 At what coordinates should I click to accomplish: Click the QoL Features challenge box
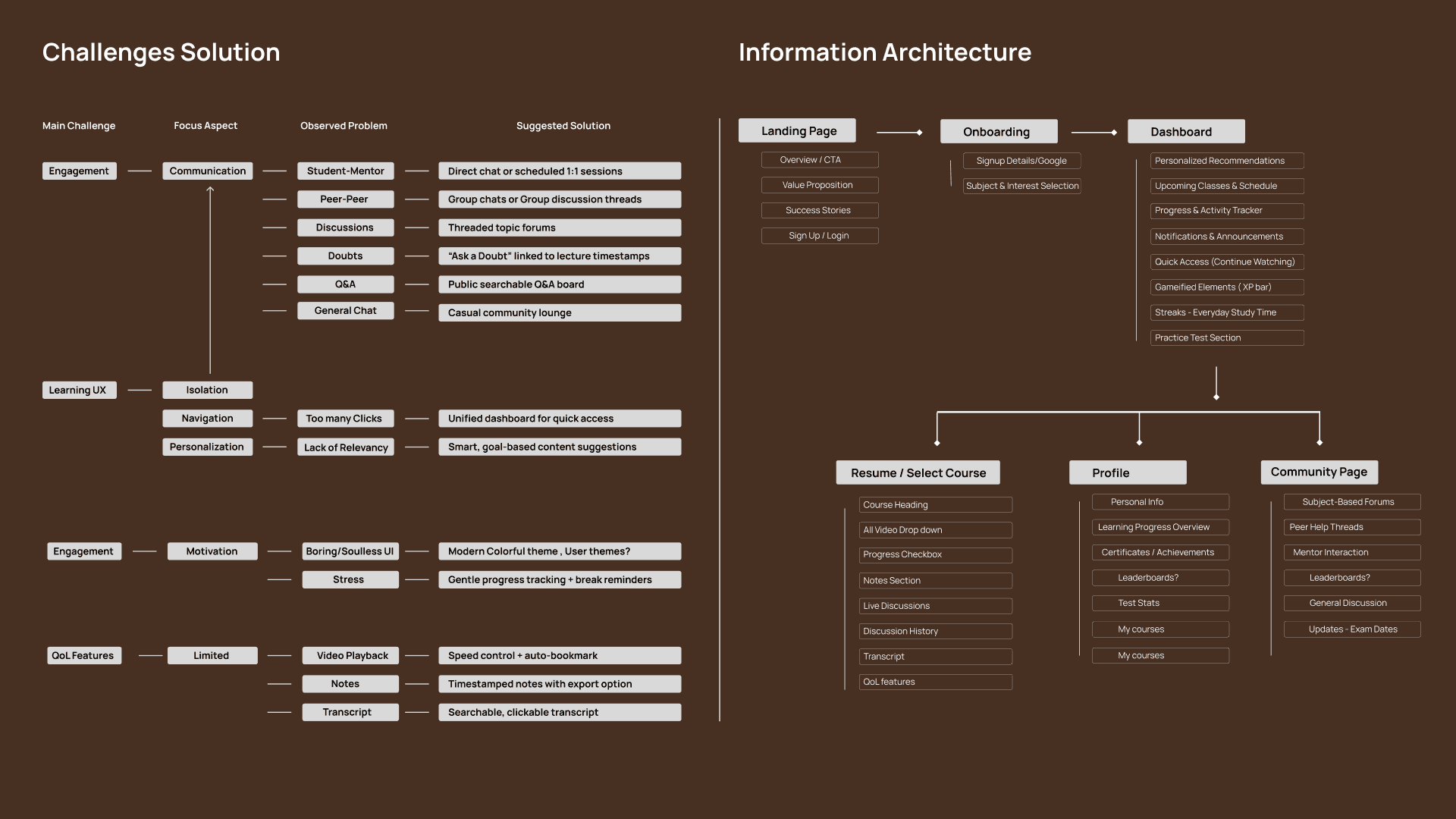click(x=83, y=655)
